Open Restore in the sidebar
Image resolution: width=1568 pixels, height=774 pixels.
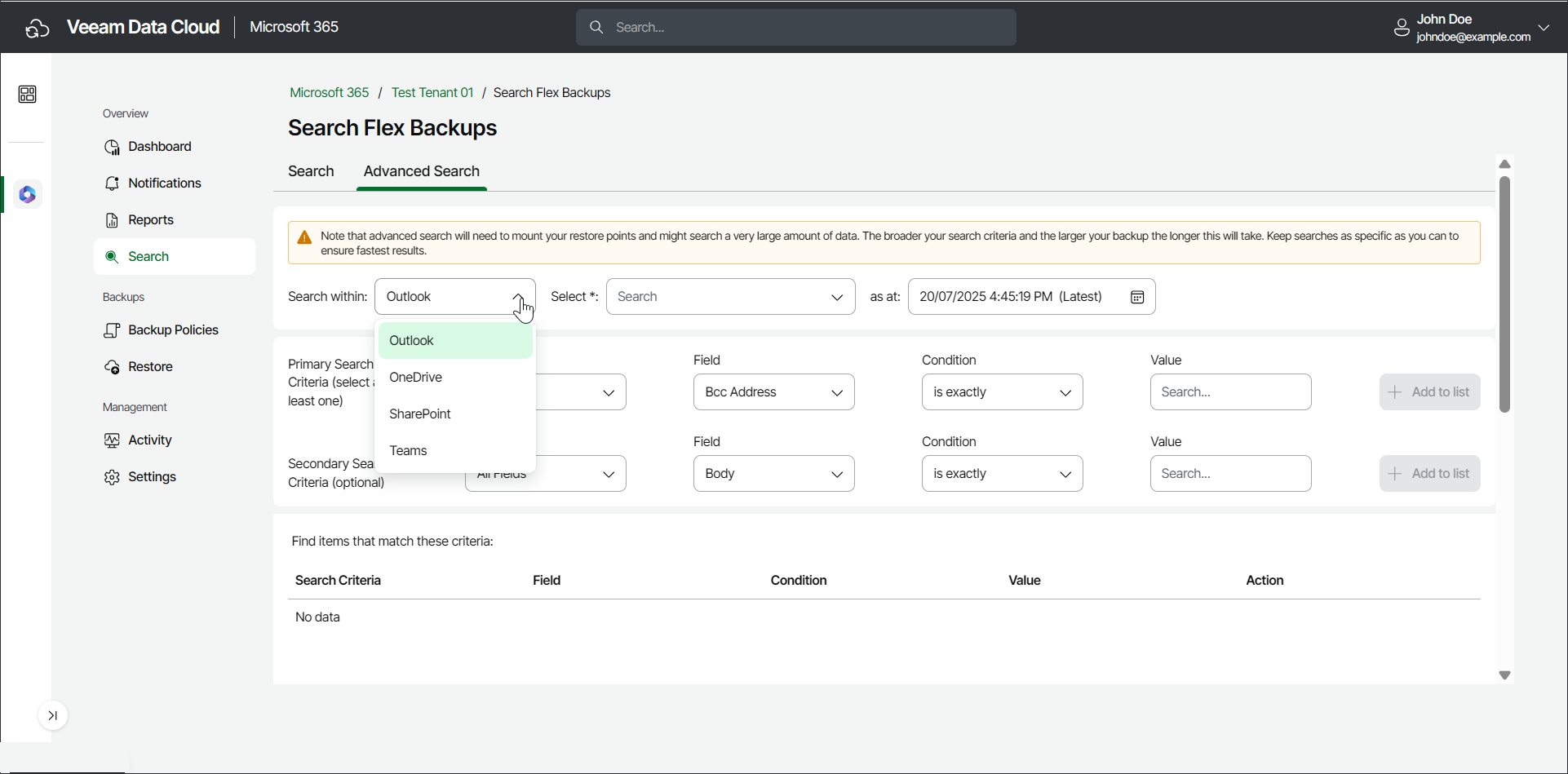(175, 367)
